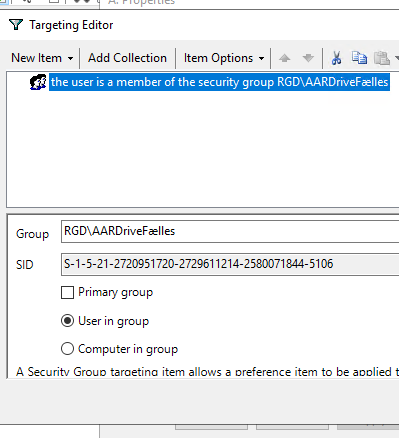
Task: Click Add Collection button
Action: 127,58
